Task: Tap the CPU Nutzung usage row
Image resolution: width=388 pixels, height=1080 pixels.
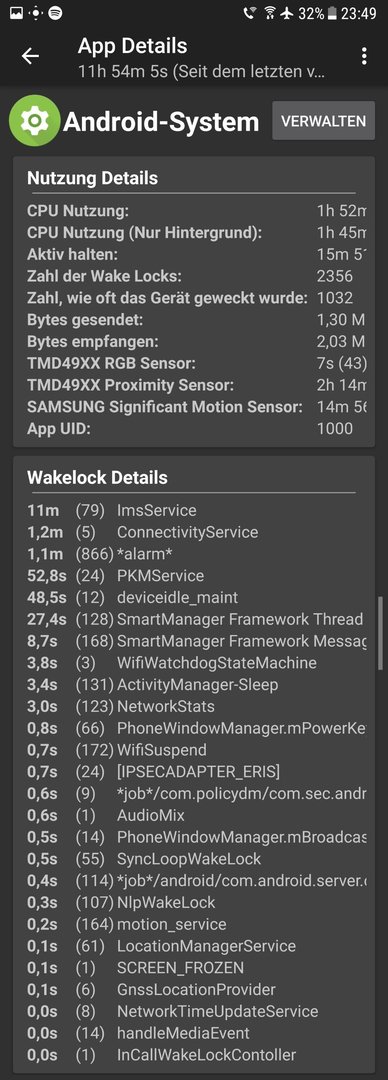Action: click(196, 211)
